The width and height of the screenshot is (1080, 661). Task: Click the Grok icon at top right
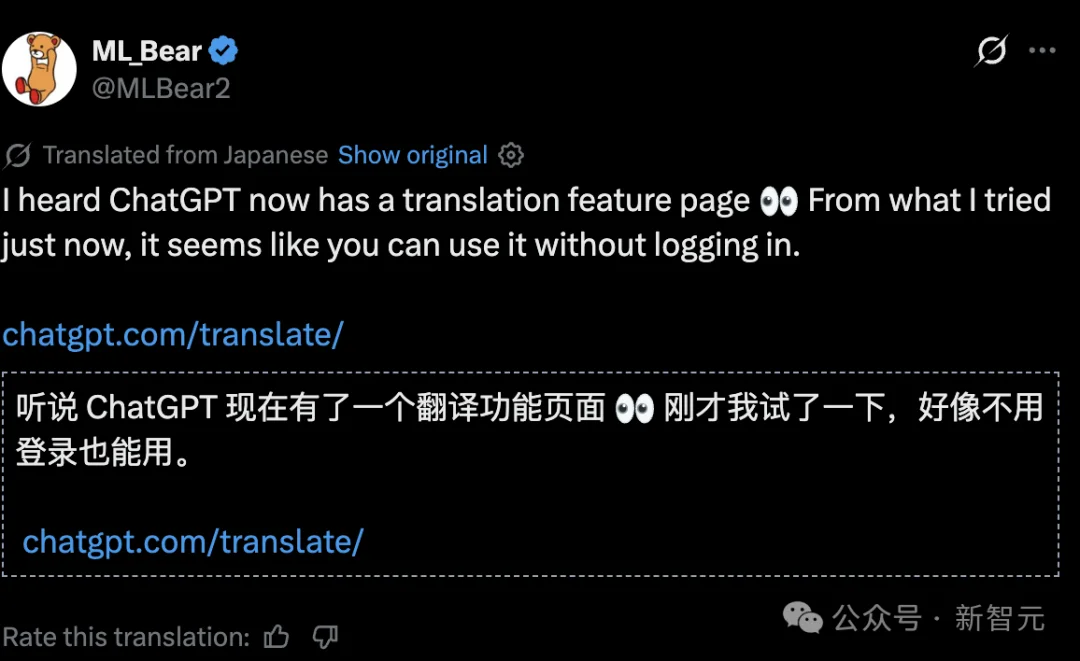tap(990, 50)
